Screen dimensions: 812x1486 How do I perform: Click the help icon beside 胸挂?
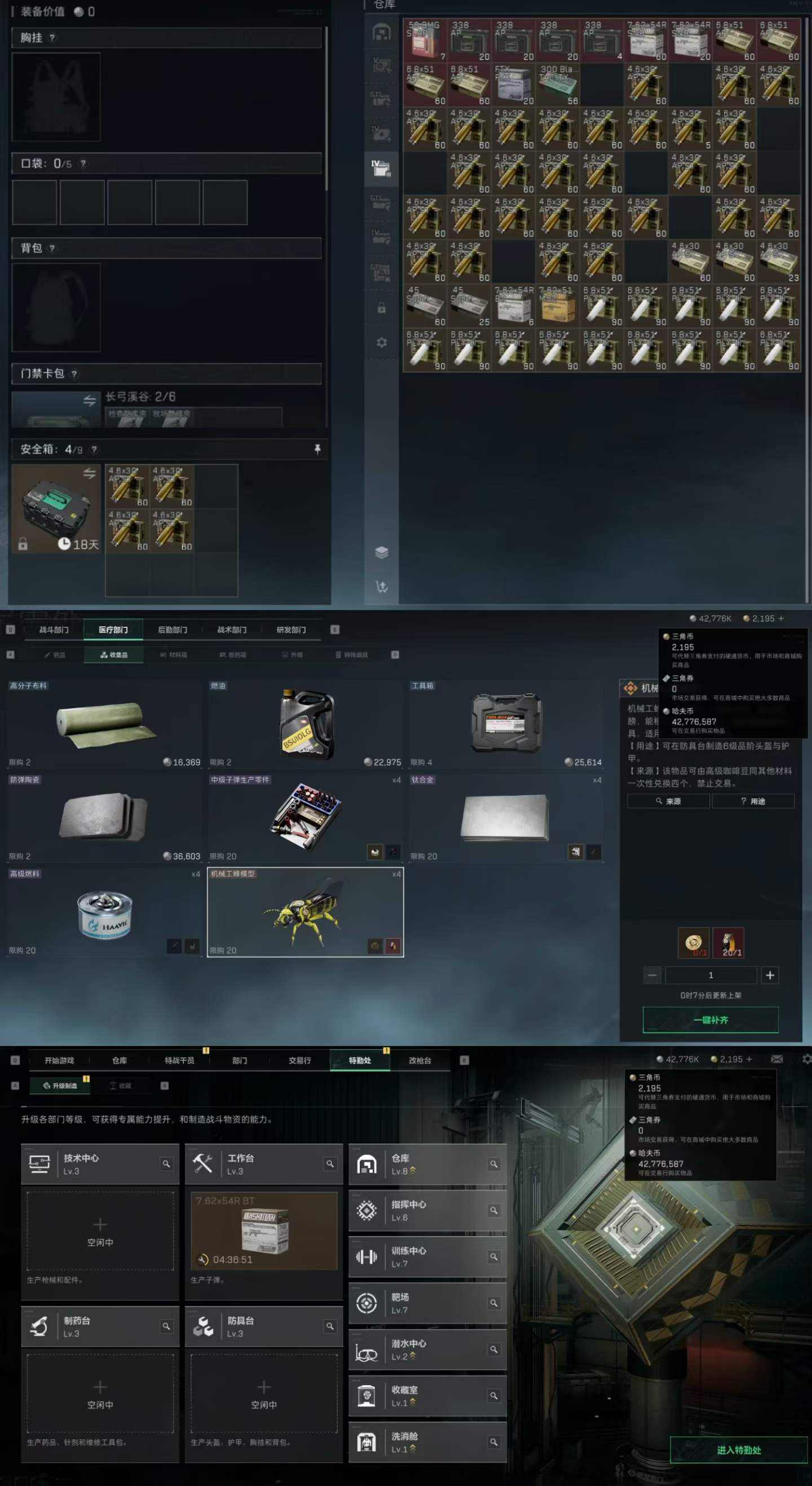click(x=52, y=37)
